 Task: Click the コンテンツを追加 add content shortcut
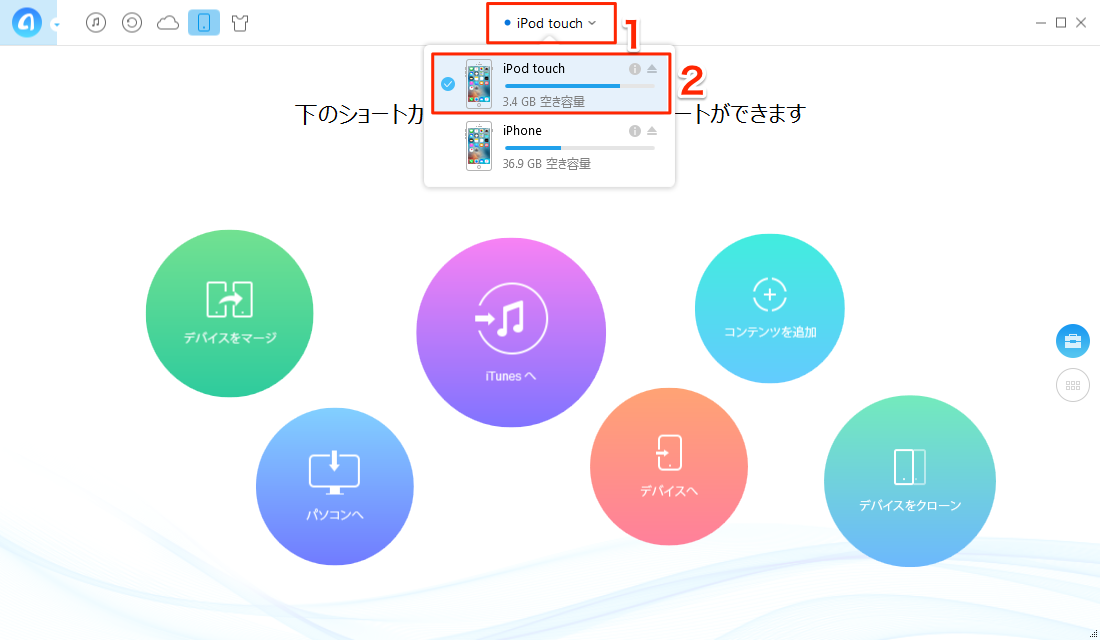[770, 308]
